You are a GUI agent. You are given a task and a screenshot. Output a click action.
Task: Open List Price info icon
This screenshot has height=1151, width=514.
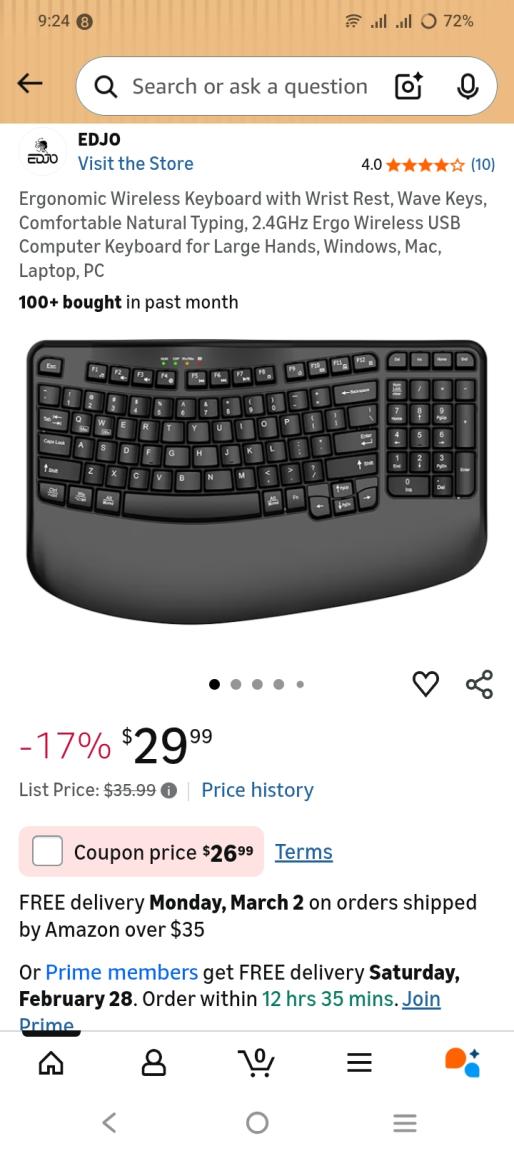(168, 791)
